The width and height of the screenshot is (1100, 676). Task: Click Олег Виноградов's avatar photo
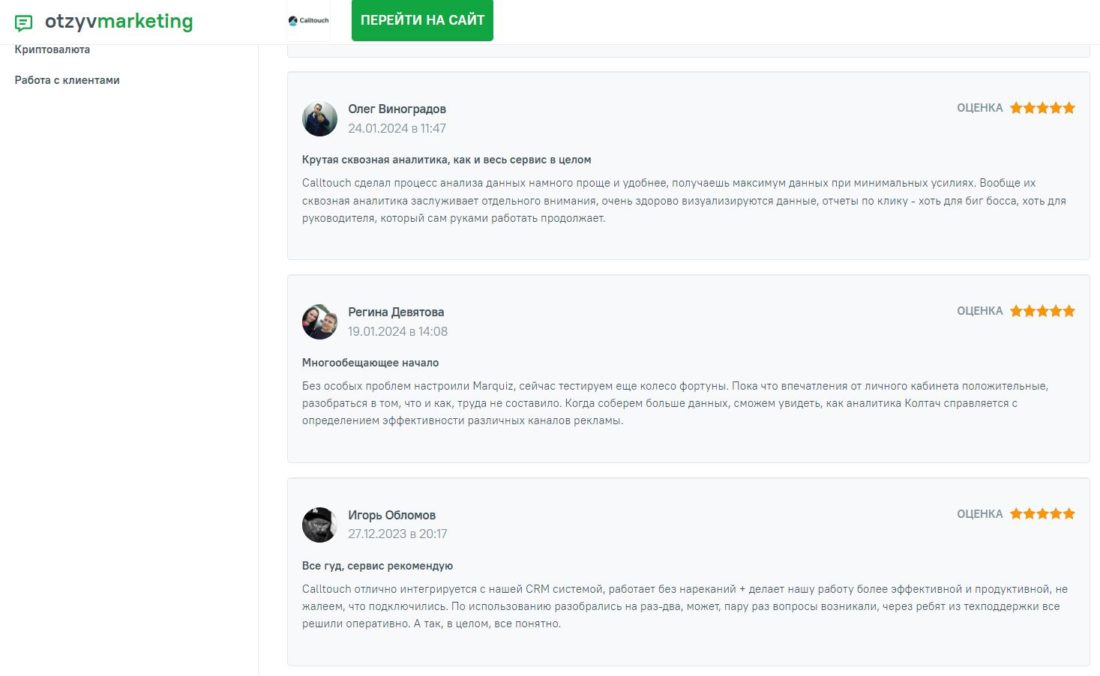(320, 119)
